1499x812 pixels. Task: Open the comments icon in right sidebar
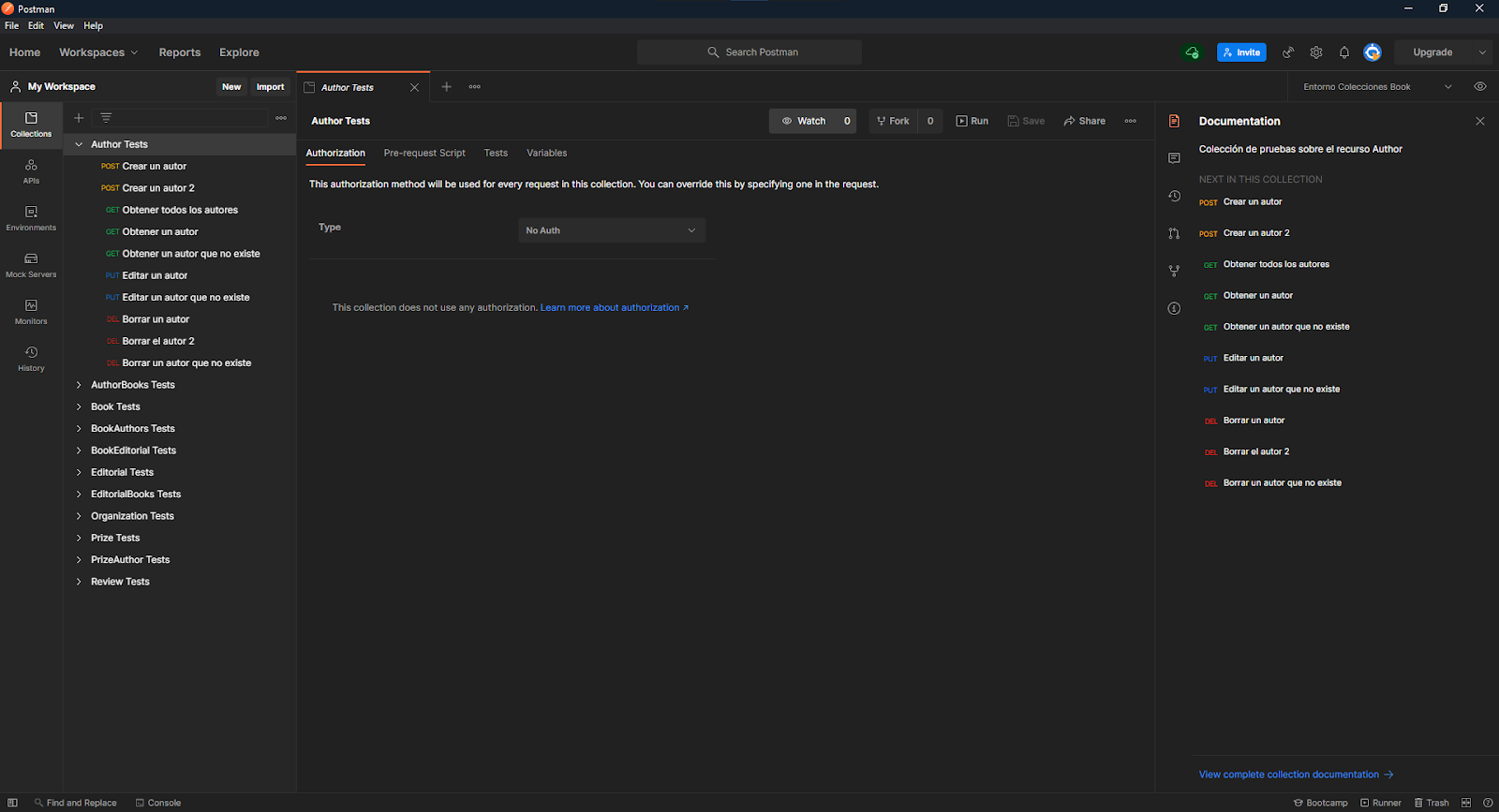pos(1174,158)
